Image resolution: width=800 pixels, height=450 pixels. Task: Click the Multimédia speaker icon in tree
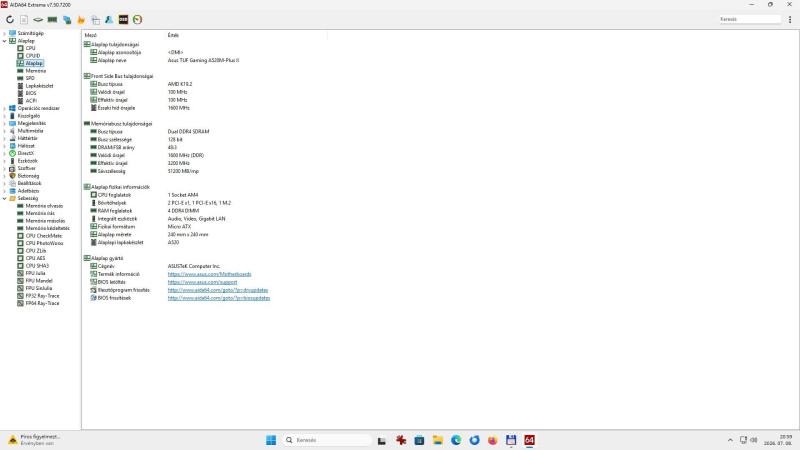(12, 131)
